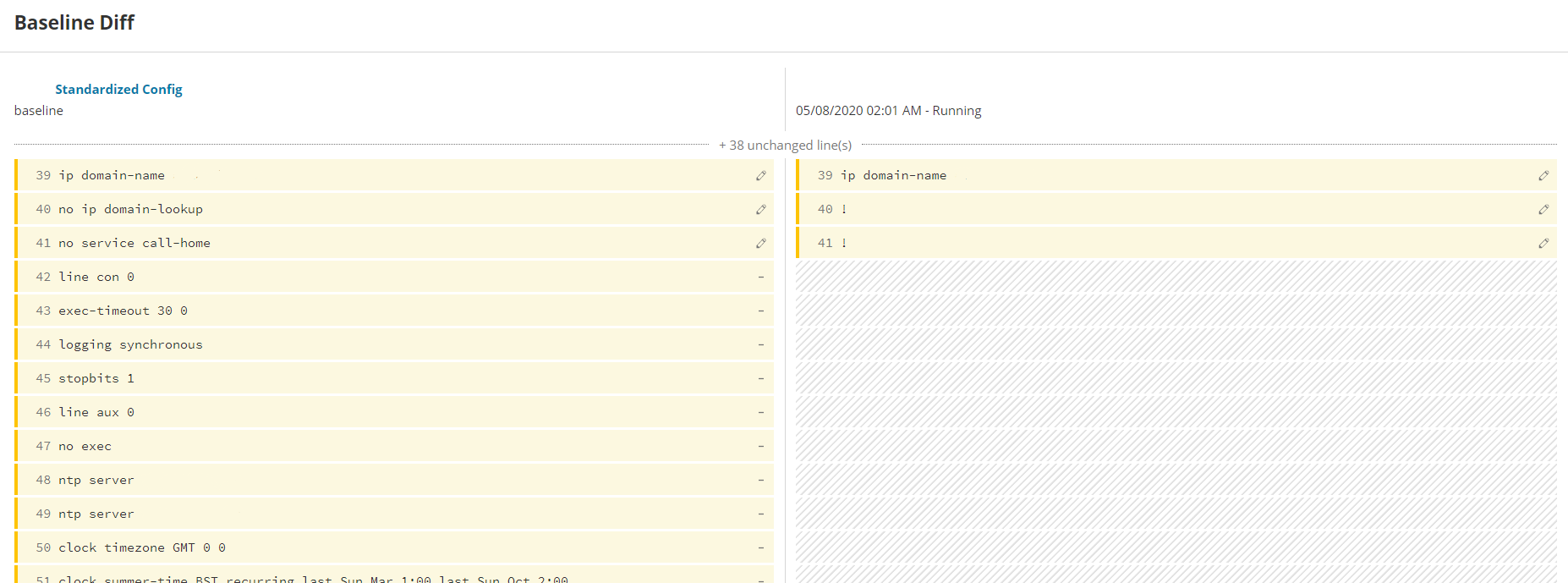This screenshot has width=1568, height=583.
Task: Select baseline text 'no service call-home'
Action: pos(134,243)
